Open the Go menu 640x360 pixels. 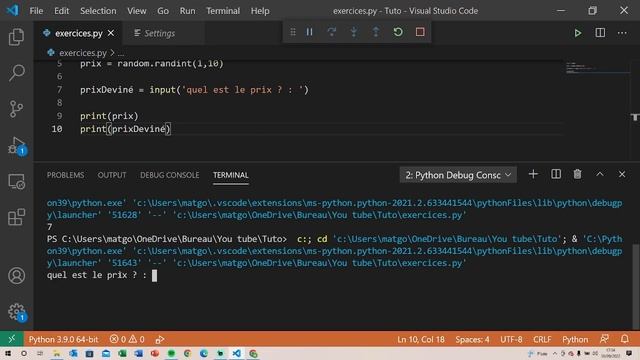[163, 11]
